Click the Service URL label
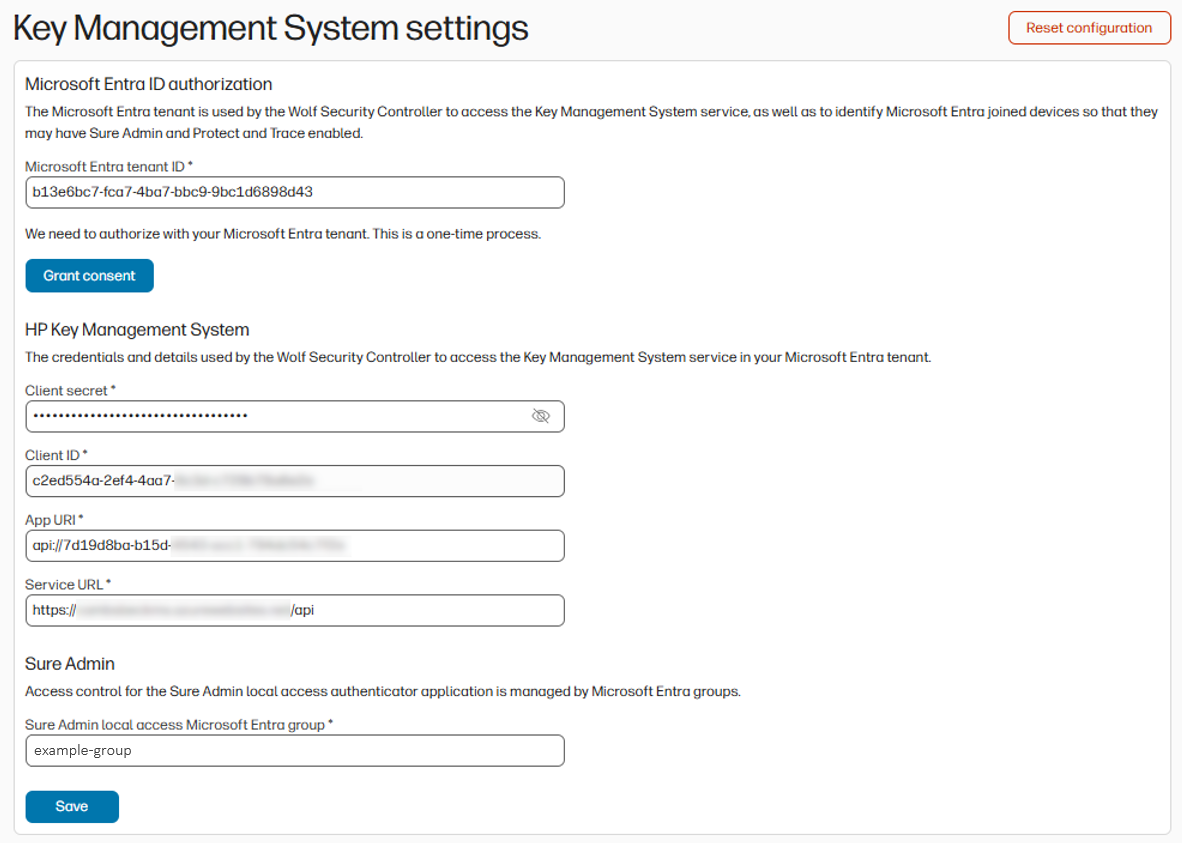The image size is (1182, 843). click(x=68, y=585)
